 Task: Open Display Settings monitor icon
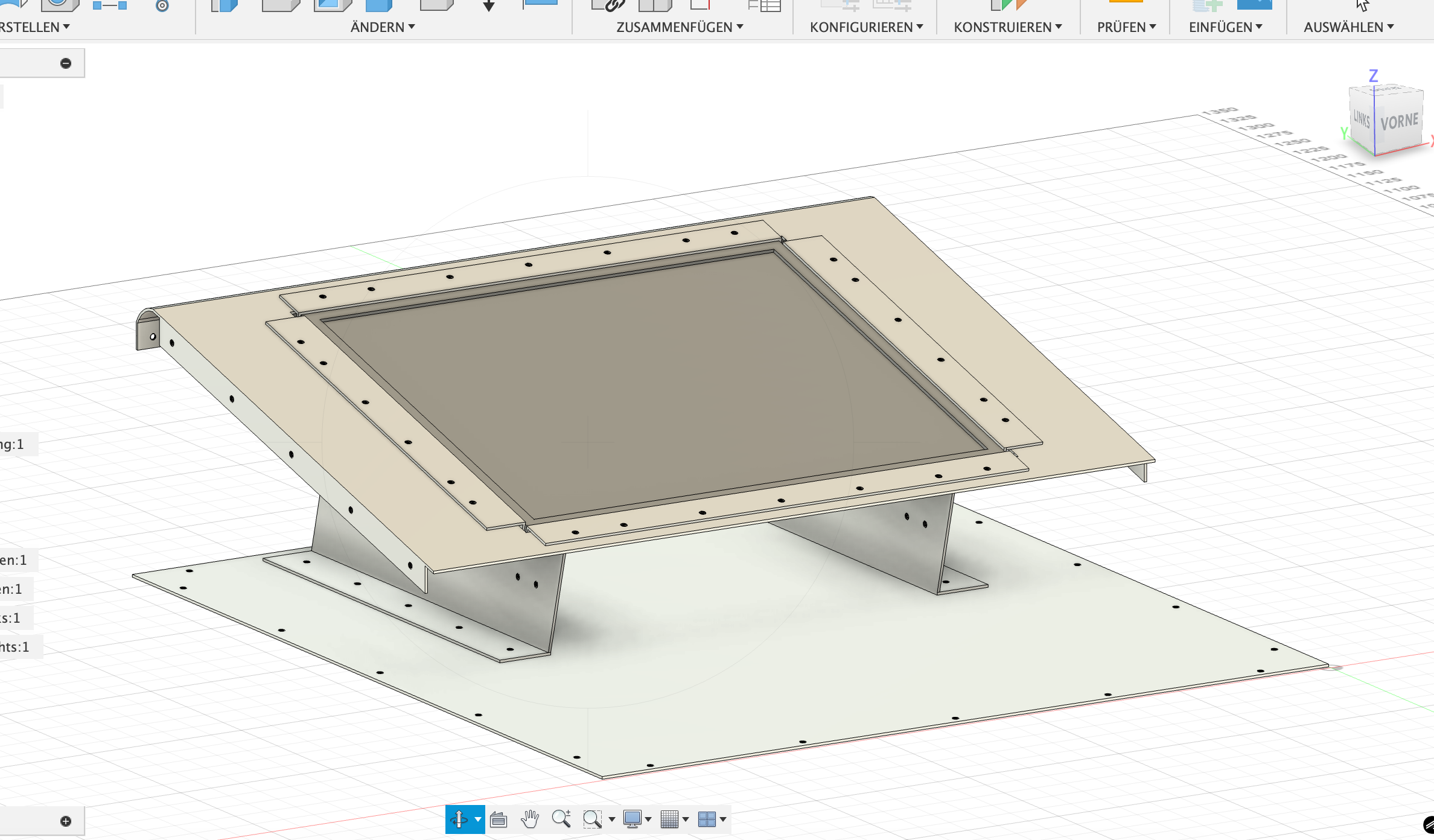point(632,819)
